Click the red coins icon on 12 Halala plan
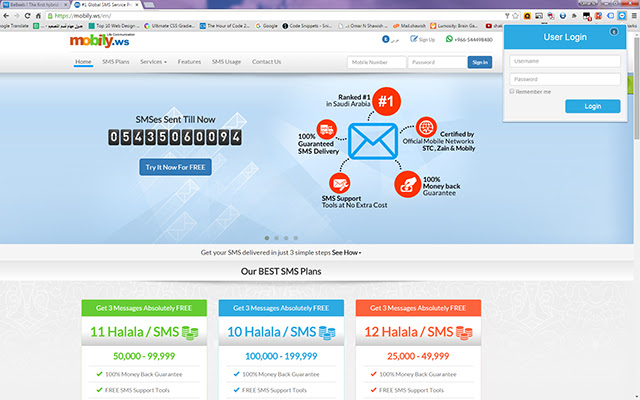The image size is (640, 400). (464, 333)
